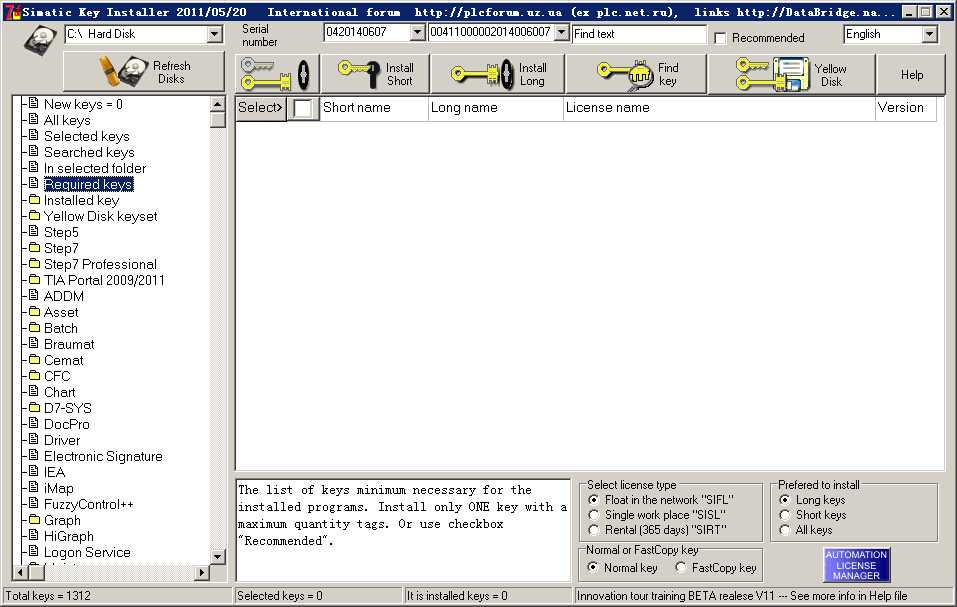Click the Select> column button
The image size is (957, 607).
point(260,108)
